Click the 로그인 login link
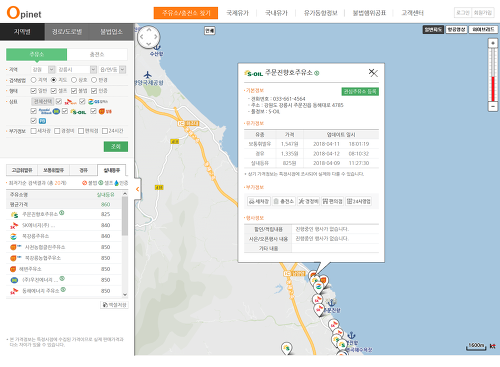The image size is (500, 367). (463, 13)
